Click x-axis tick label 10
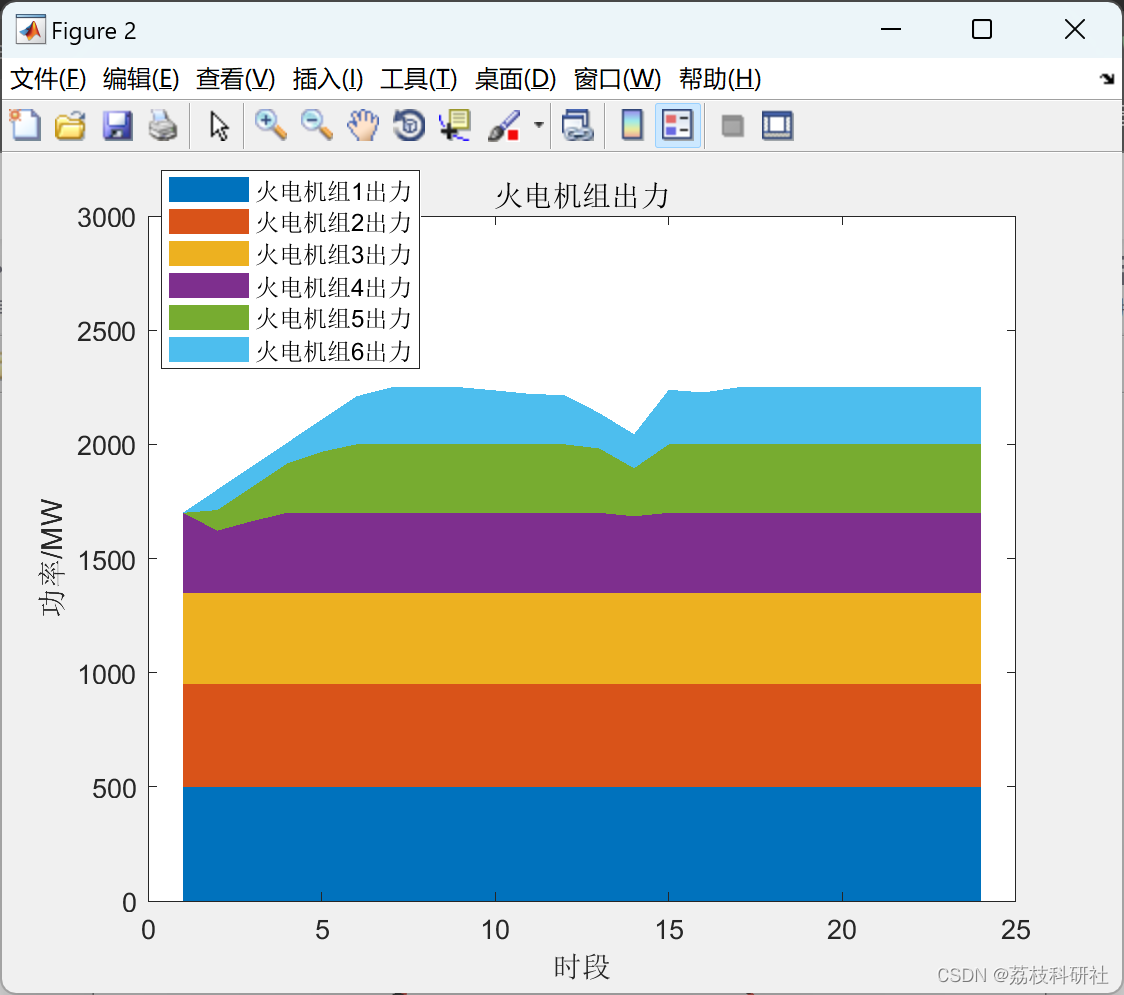 (495, 930)
